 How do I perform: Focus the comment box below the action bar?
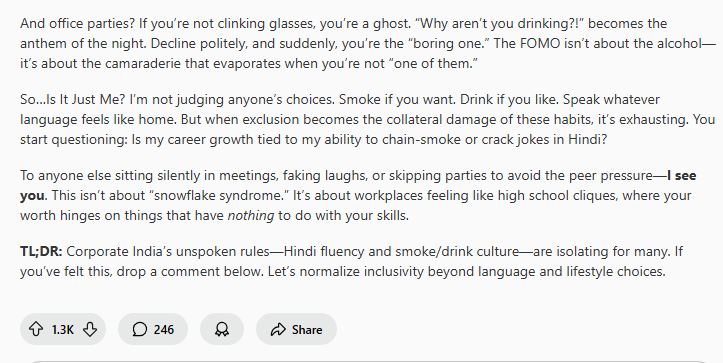369,362
